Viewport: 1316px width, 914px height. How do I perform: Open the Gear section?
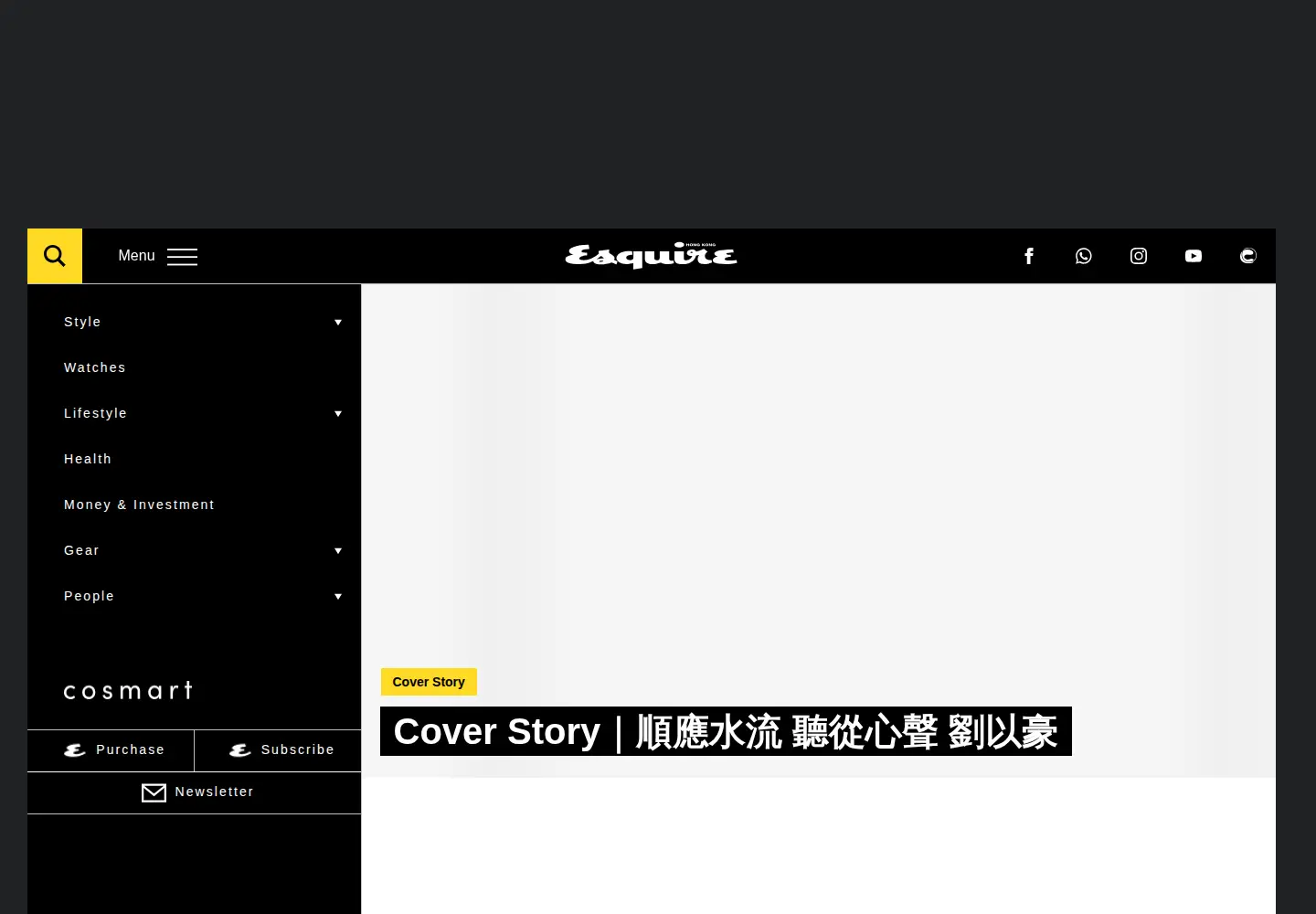[81, 550]
